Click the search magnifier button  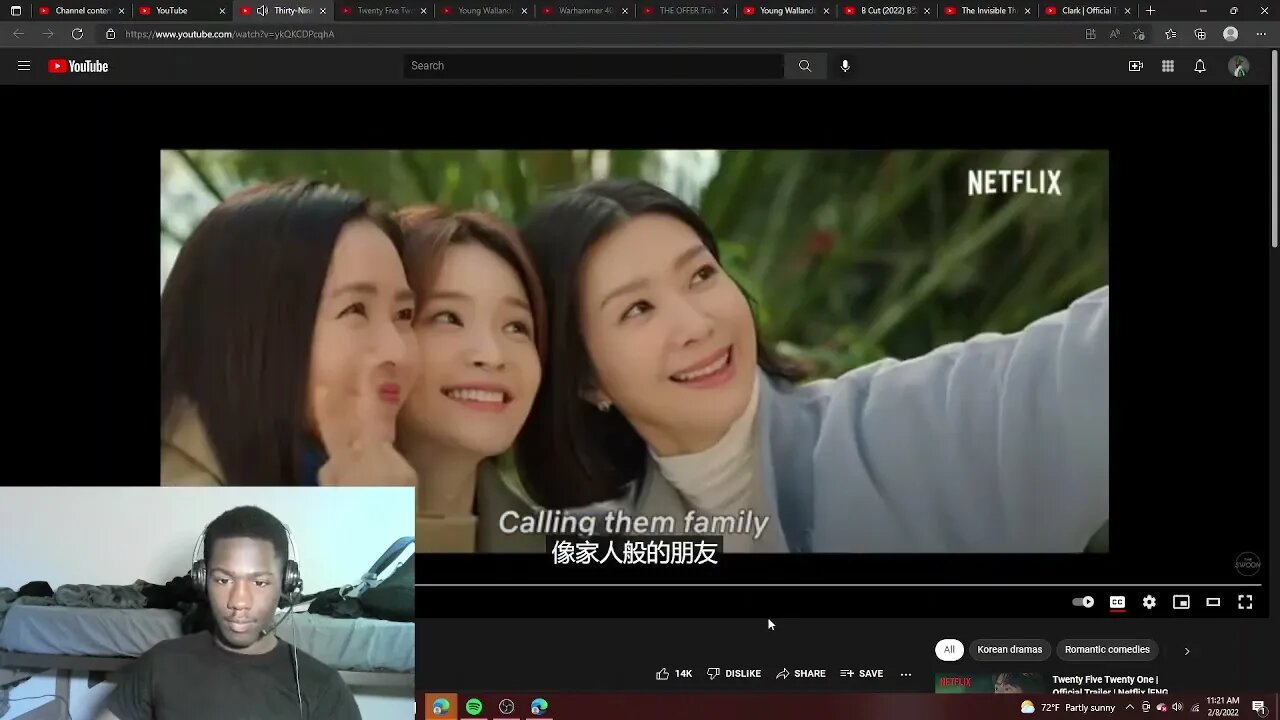(x=805, y=66)
